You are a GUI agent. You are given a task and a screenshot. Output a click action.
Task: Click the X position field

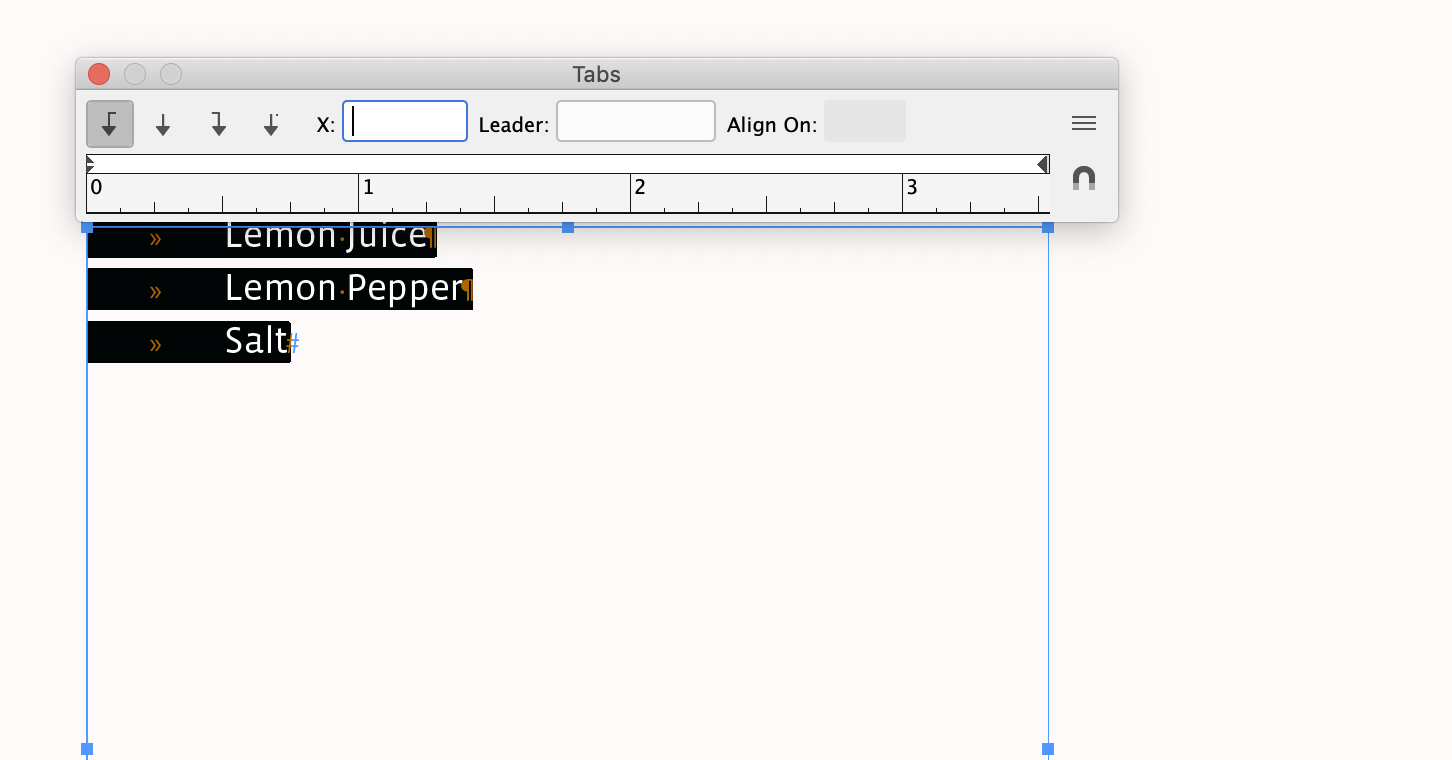[404, 121]
